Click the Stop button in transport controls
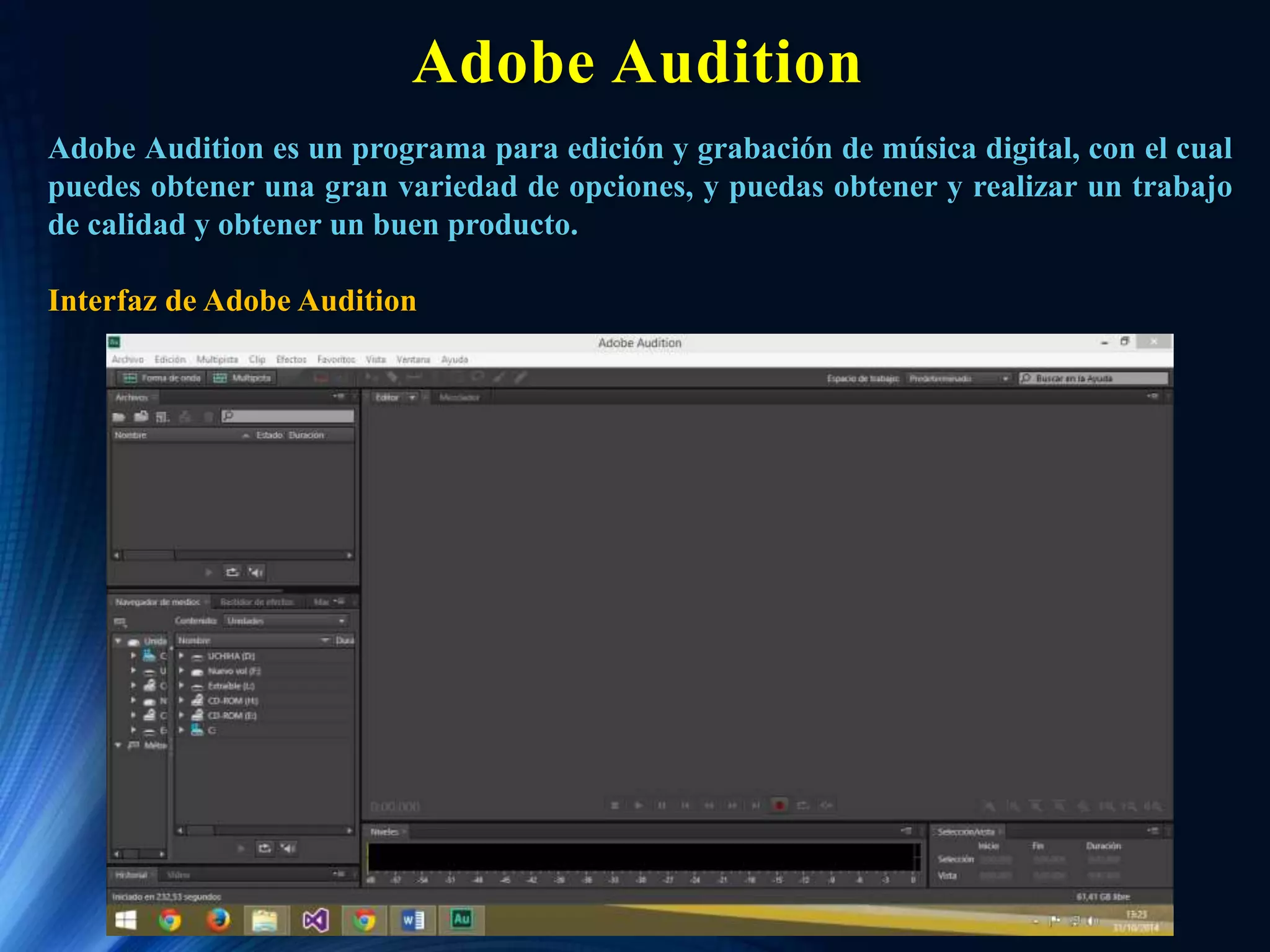This screenshot has width=1270, height=952. pos(615,805)
